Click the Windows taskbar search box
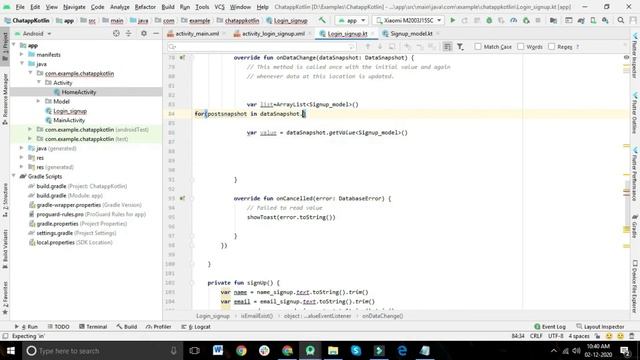Screen dimensions: 640x360 pyautogui.click(x=101, y=351)
